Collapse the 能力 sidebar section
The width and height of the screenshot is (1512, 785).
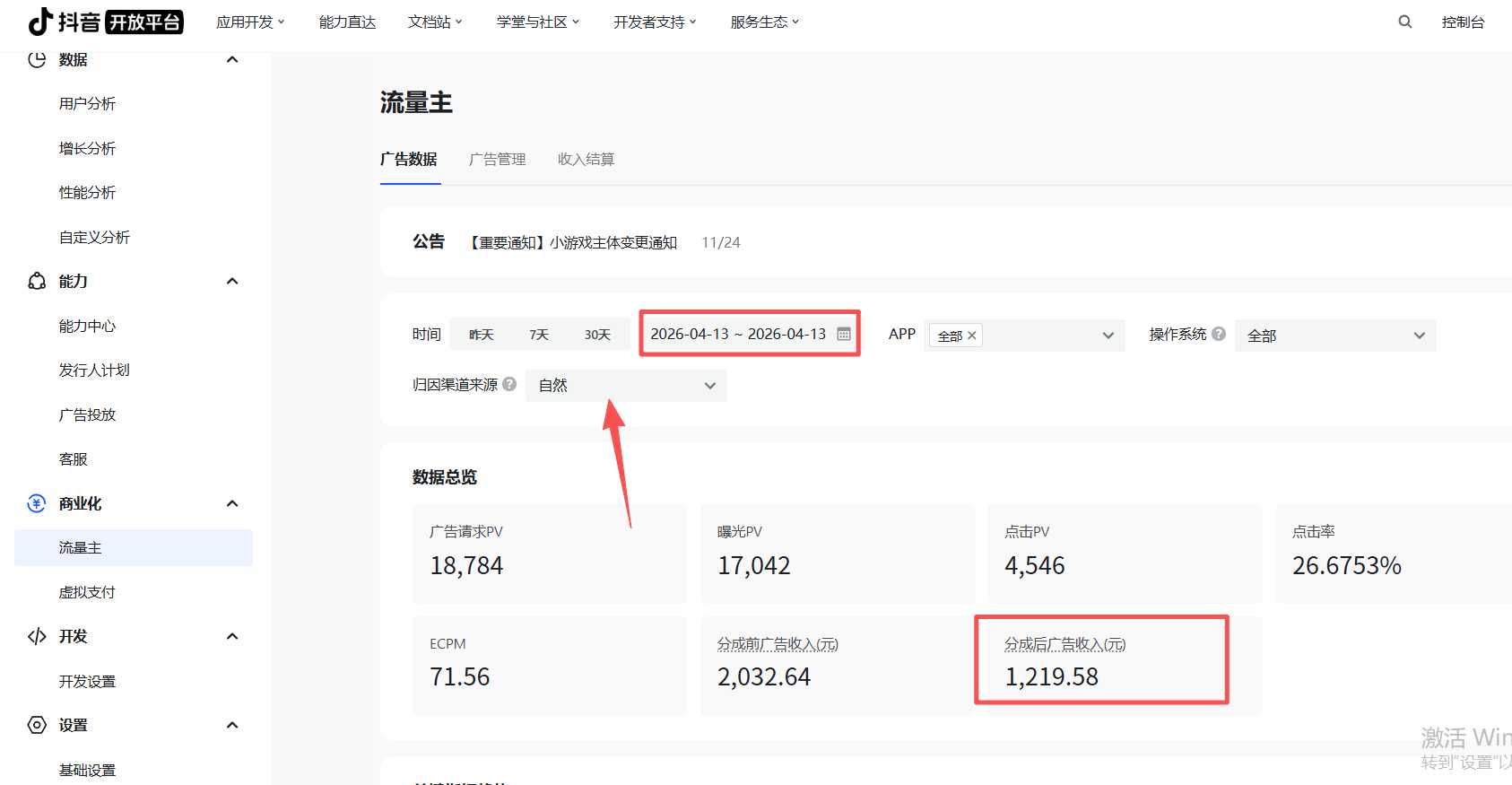coord(232,282)
